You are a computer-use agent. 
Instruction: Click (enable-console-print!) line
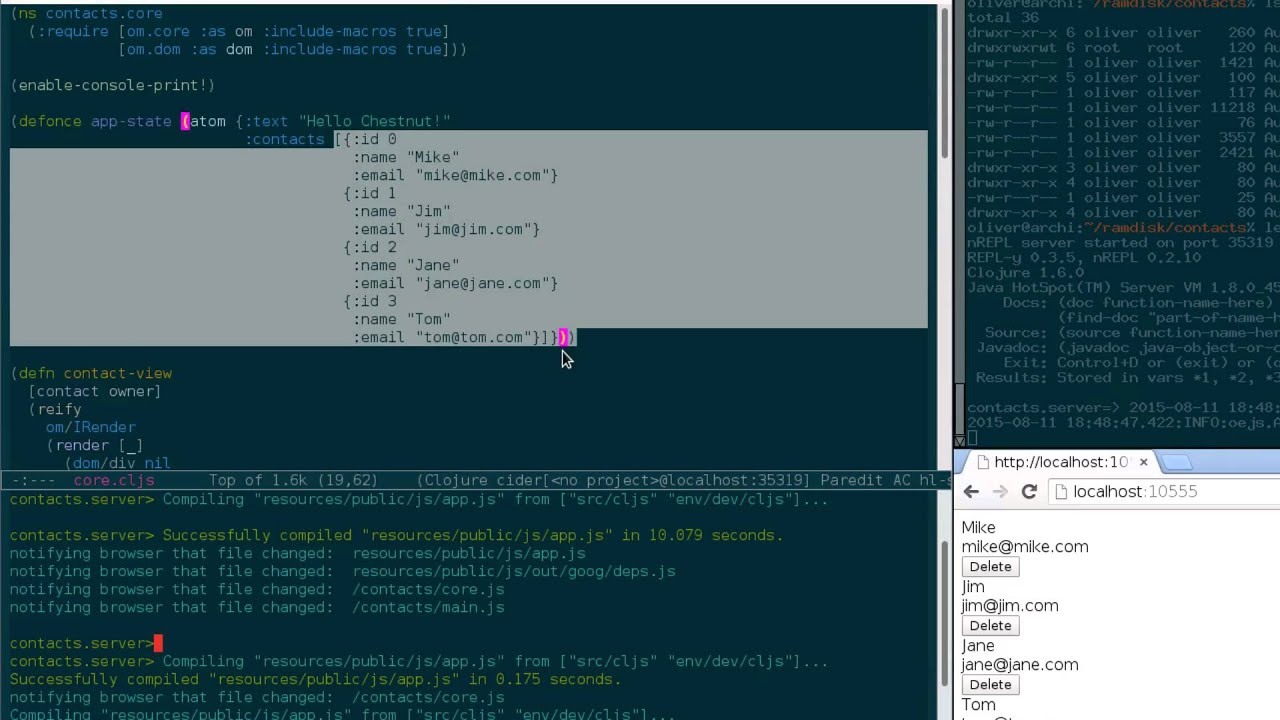[x=112, y=86]
